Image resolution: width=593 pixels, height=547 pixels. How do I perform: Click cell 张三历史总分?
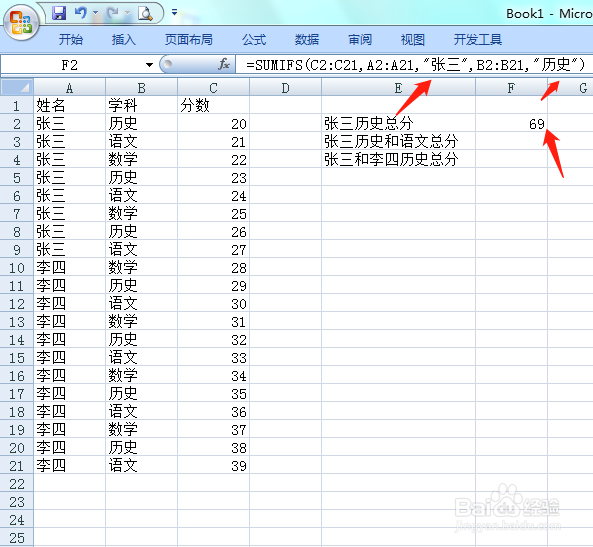pos(398,123)
